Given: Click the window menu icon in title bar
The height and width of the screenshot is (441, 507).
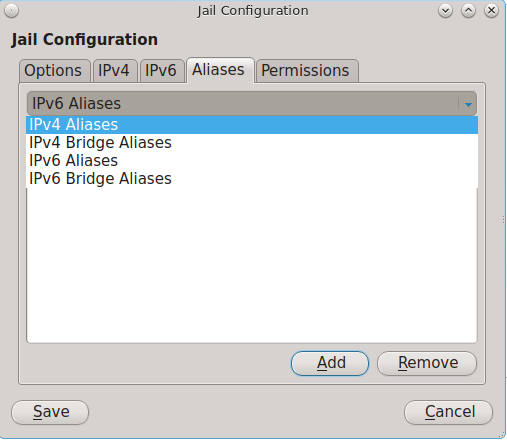Looking at the screenshot, I should click(x=12, y=11).
